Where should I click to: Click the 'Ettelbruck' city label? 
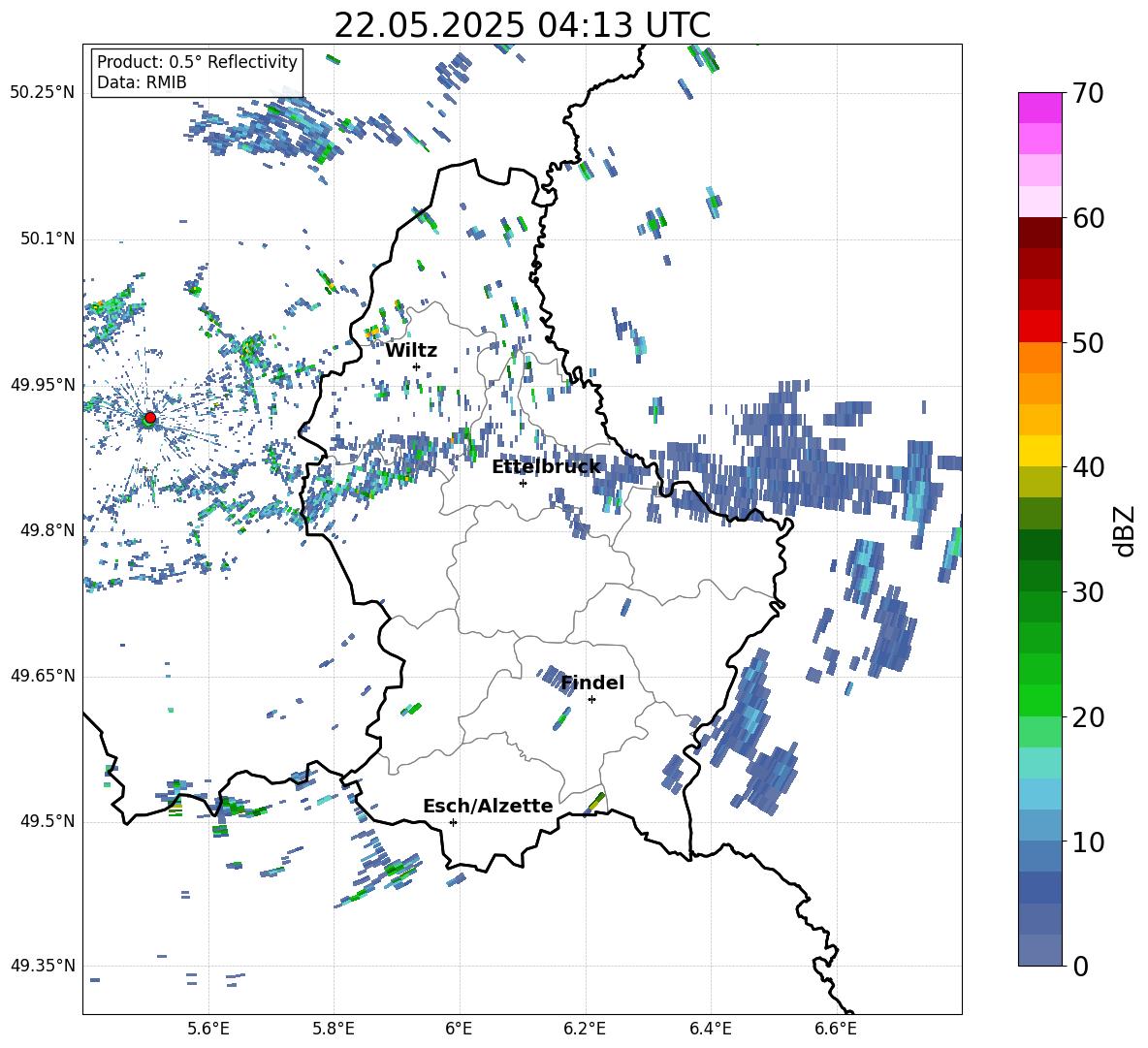(x=546, y=466)
